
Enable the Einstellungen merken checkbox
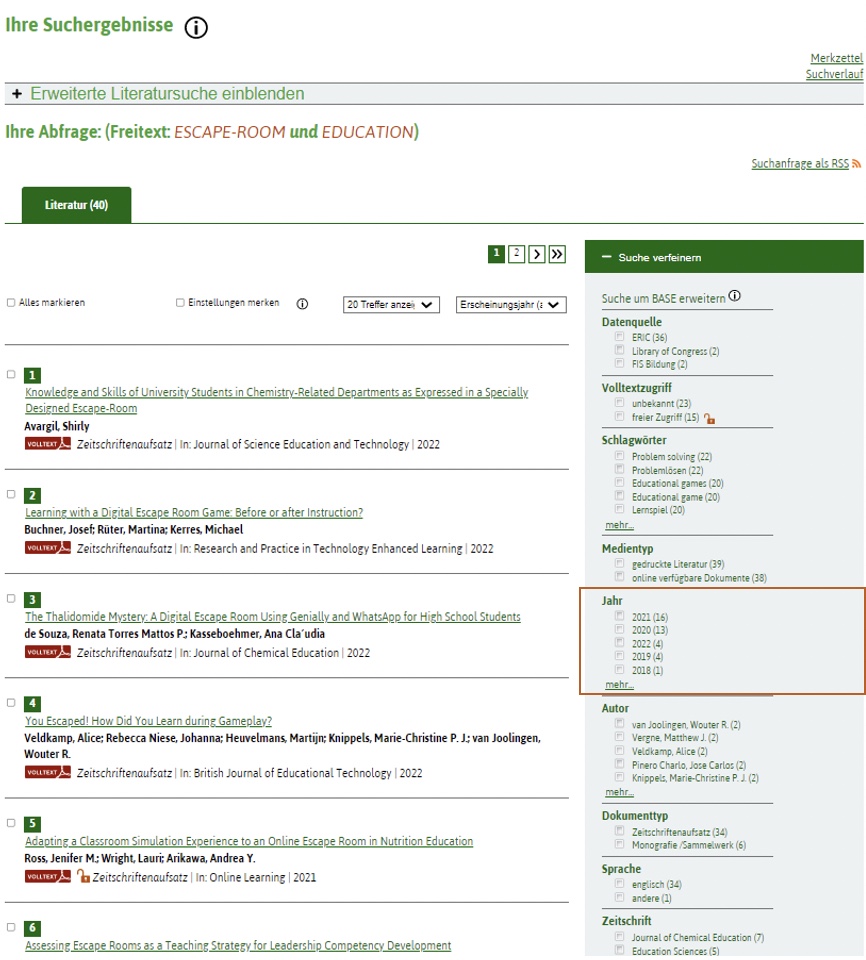[x=180, y=303]
